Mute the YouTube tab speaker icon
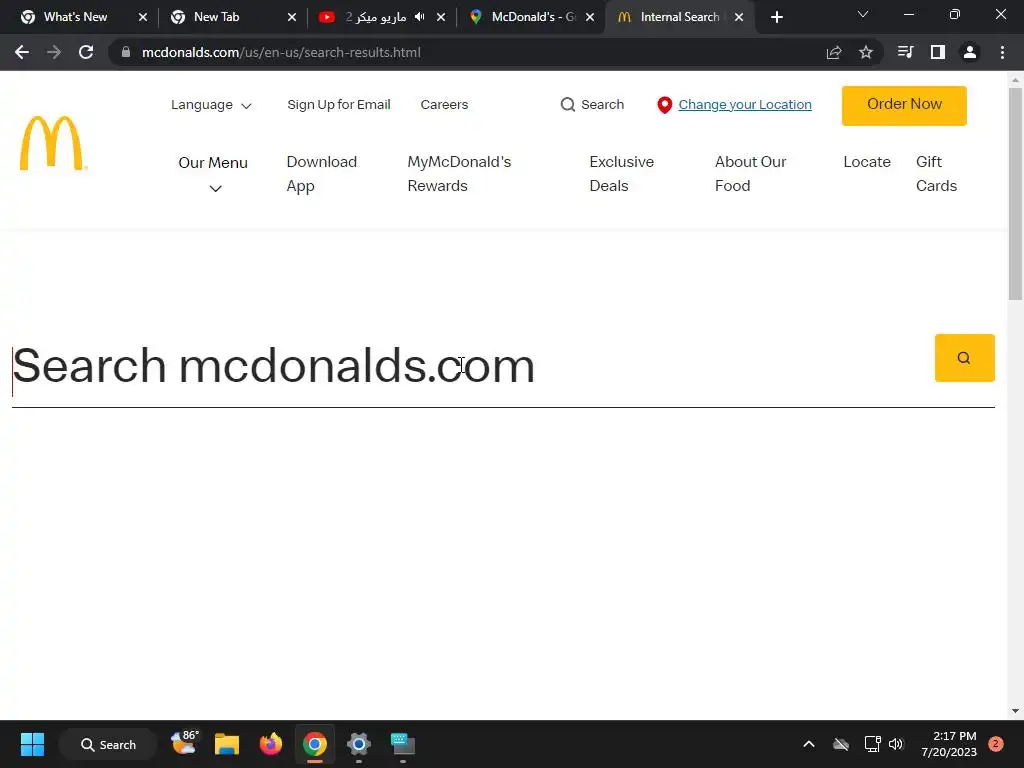This screenshot has width=1024, height=768. [x=419, y=17]
